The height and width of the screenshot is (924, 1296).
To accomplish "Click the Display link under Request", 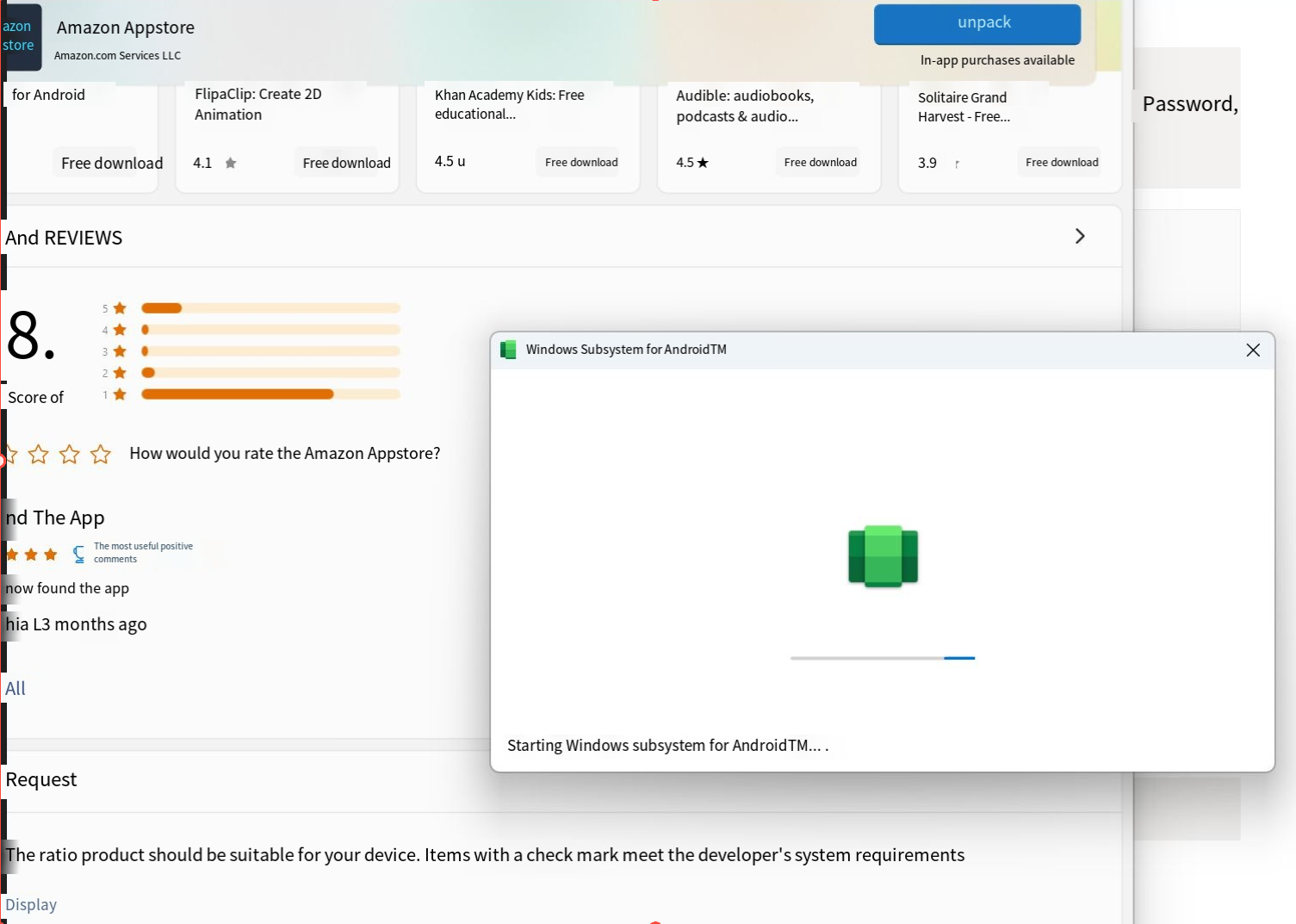I will 31,905.
